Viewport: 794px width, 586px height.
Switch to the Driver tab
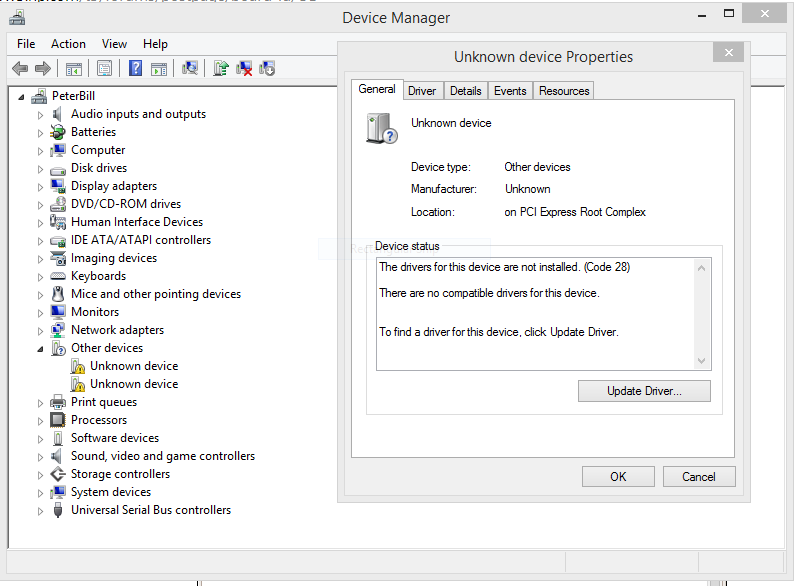click(x=422, y=91)
